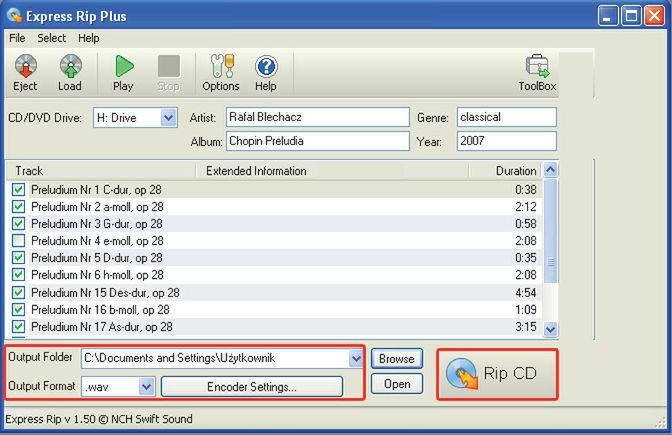Open the ToolBox briefcase icon
The height and width of the screenshot is (435, 672).
point(537,66)
